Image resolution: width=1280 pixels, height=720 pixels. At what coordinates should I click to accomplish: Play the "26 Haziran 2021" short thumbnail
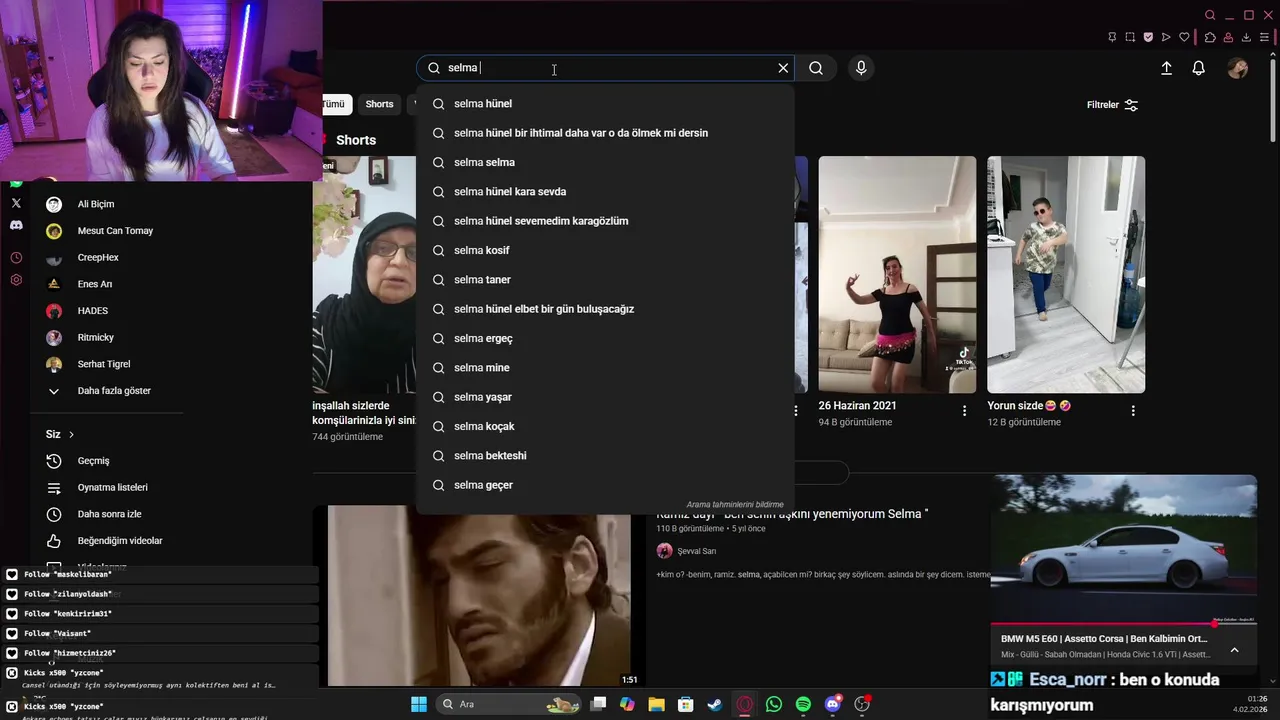point(897,275)
